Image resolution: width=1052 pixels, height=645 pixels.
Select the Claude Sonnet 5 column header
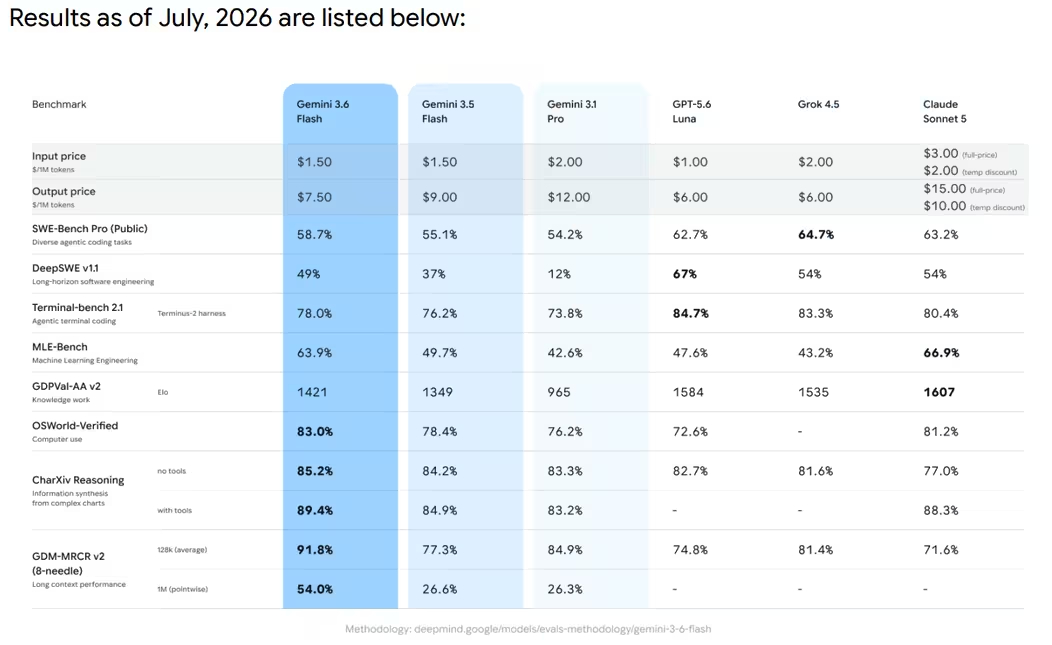[945, 111]
